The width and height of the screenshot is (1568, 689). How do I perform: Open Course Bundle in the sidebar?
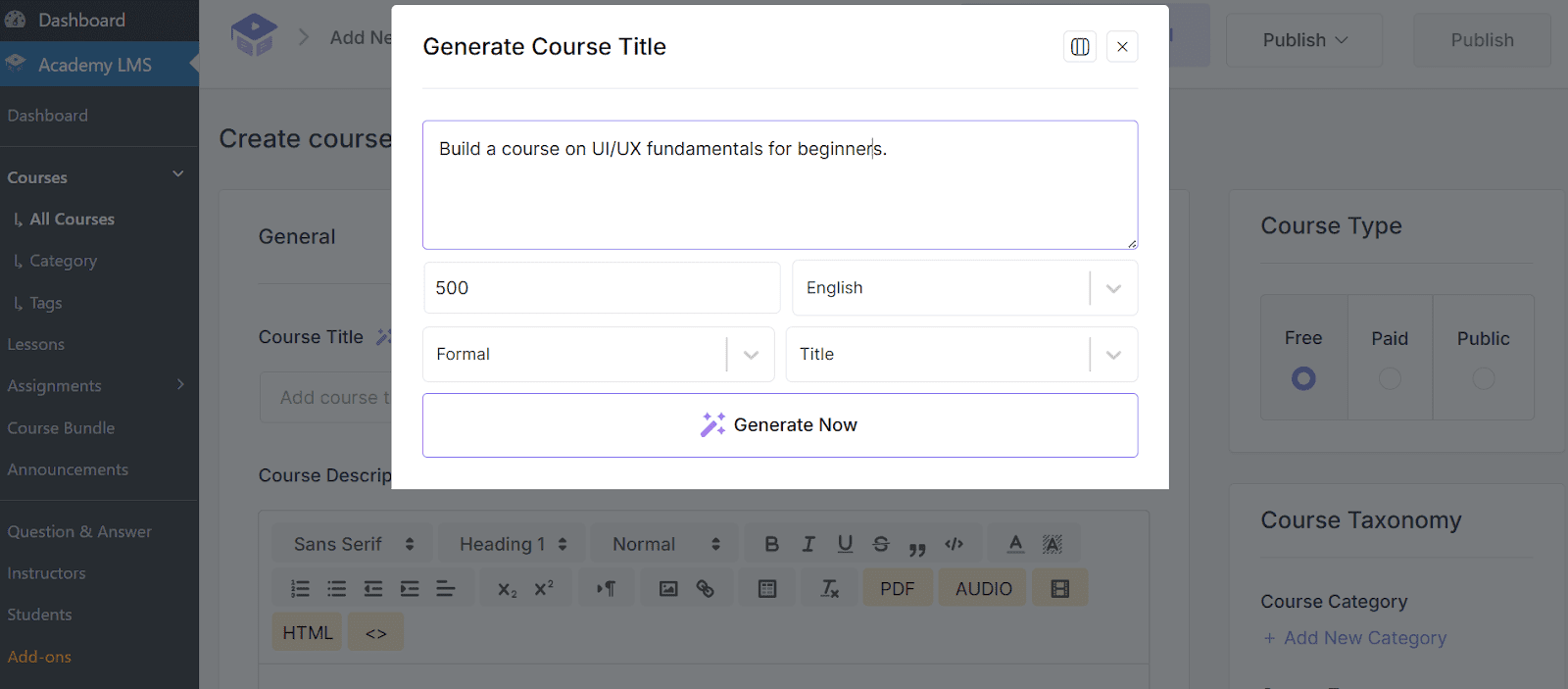[x=61, y=428]
